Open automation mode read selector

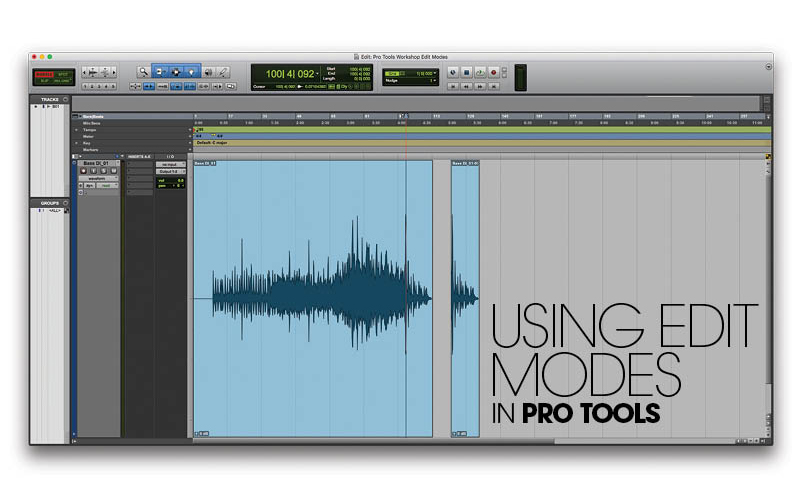(x=108, y=186)
